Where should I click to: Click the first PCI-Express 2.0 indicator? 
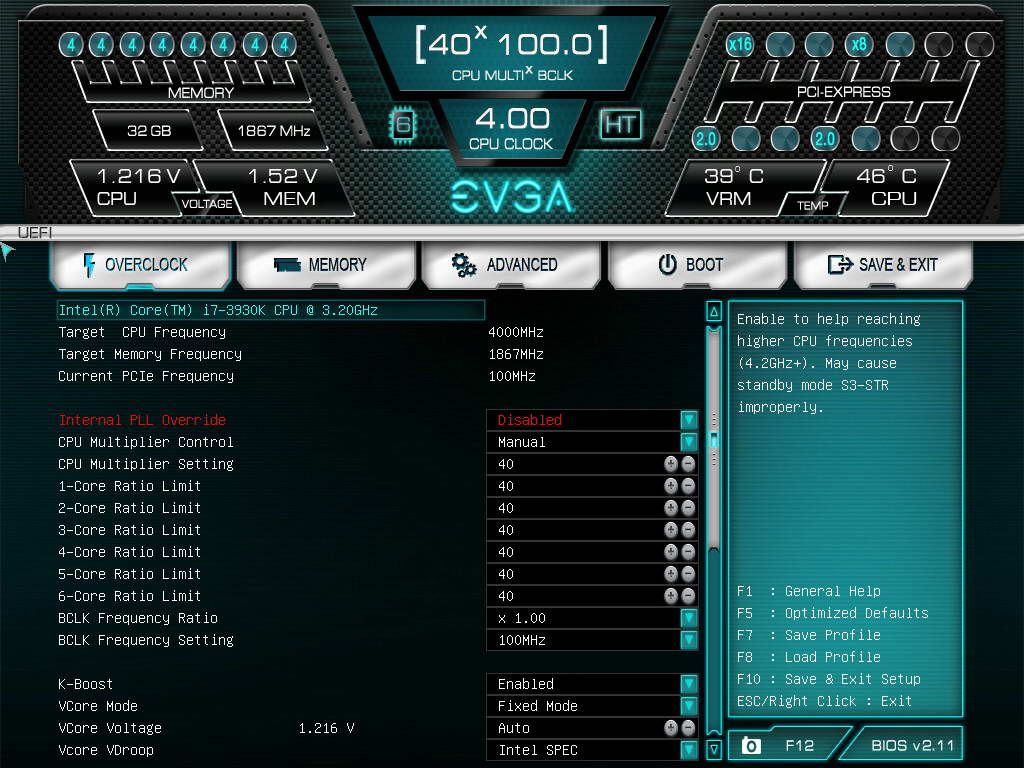(705, 138)
